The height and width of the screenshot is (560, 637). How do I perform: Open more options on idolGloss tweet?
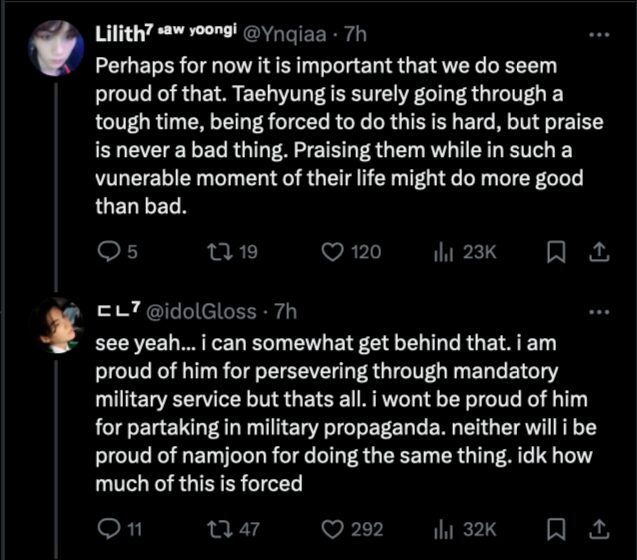[x=598, y=312]
